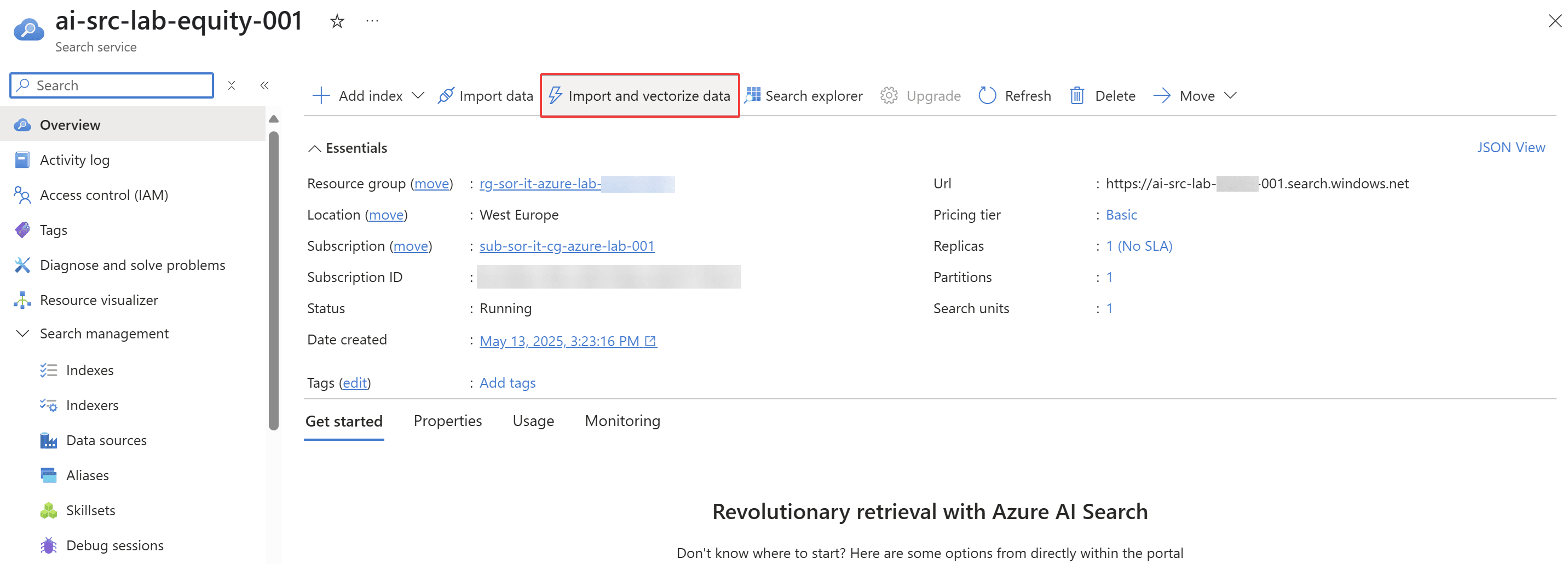Open Activity log from sidebar

pyautogui.click(x=132, y=159)
